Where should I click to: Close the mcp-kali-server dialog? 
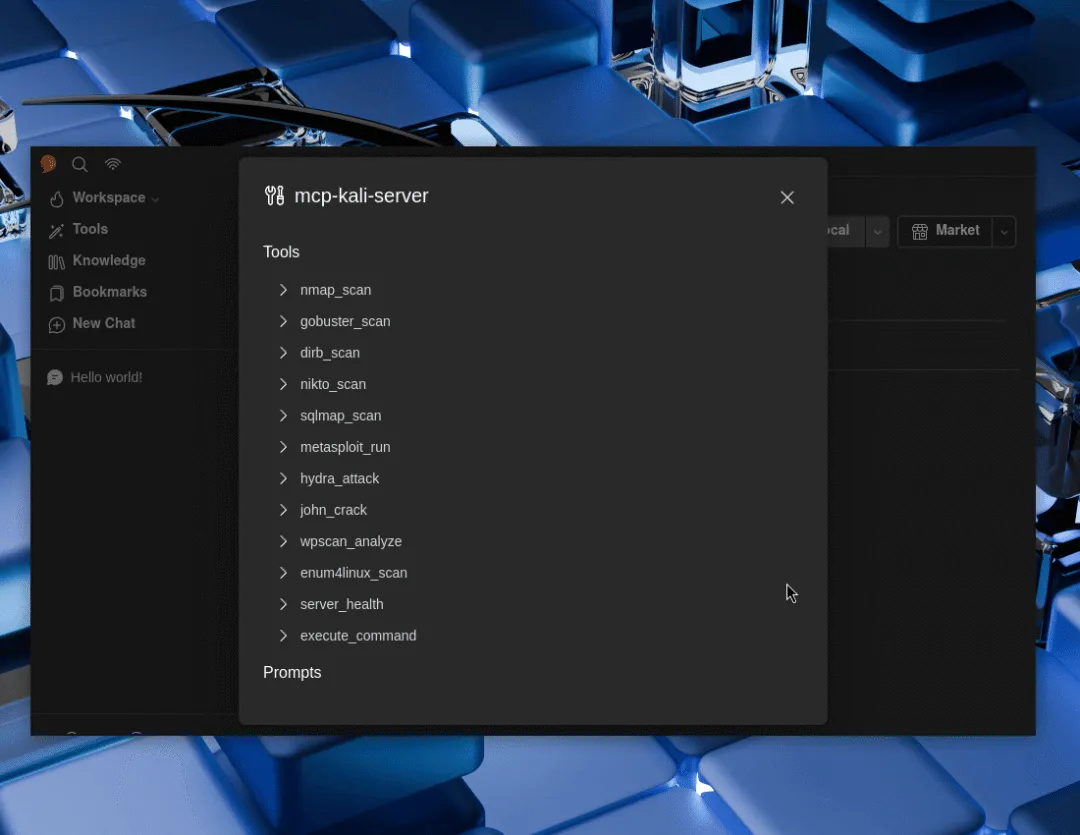[787, 198]
